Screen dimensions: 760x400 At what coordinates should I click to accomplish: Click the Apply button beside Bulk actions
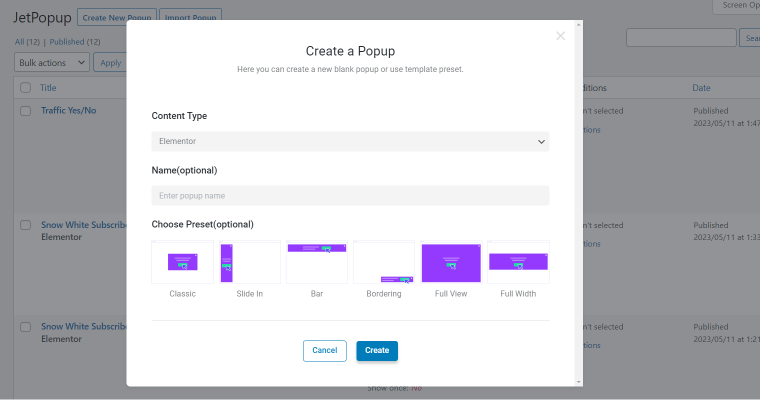click(x=111, y=63)
